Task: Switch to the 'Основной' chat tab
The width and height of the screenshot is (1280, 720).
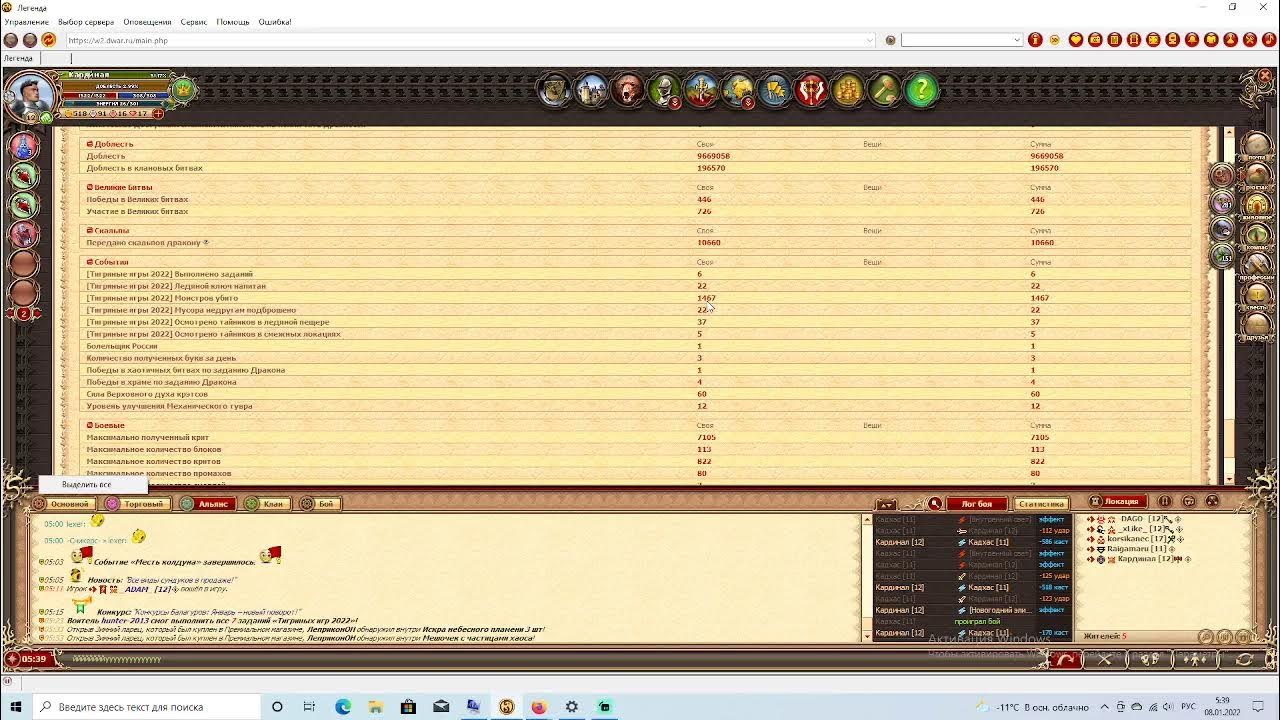Action: (x=63, y=504)
